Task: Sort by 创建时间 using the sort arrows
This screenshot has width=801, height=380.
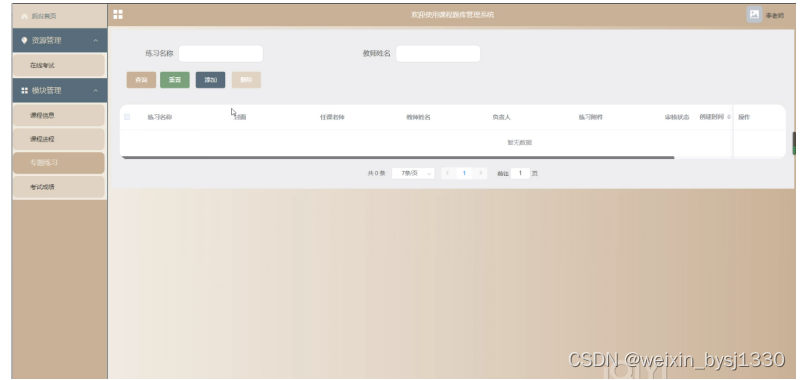Action: click(x=728, y=117)
